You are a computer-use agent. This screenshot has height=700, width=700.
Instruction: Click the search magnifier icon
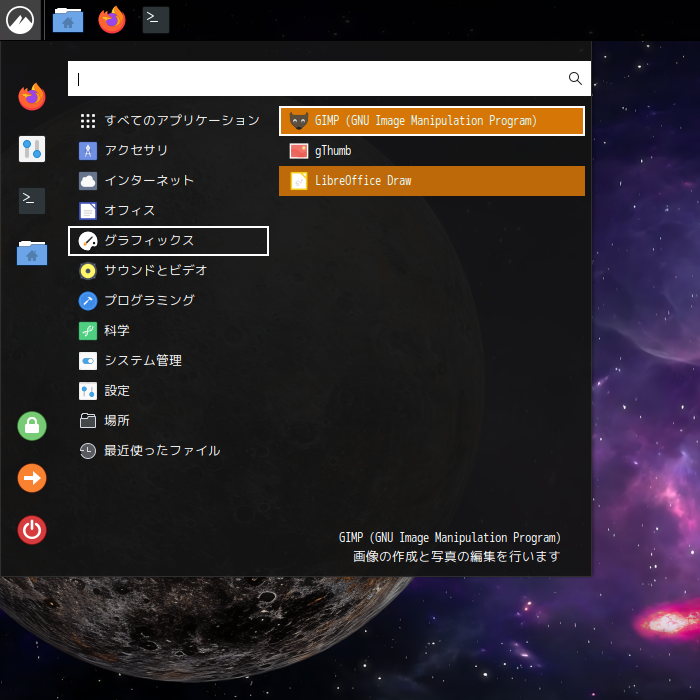click(x=575, y=79)
